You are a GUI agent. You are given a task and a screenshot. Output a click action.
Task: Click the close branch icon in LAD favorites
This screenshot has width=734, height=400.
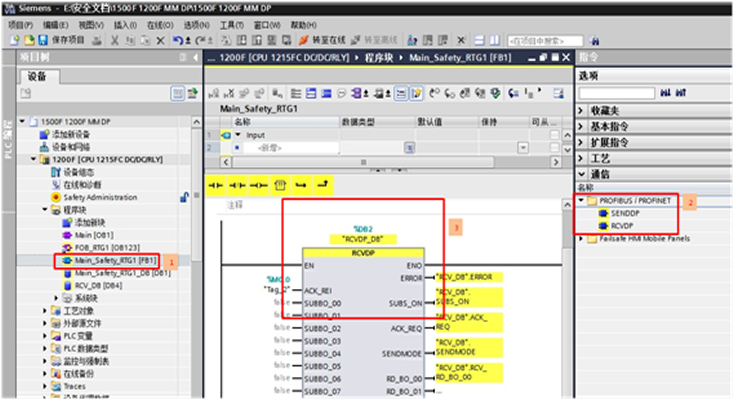(323, 185)
